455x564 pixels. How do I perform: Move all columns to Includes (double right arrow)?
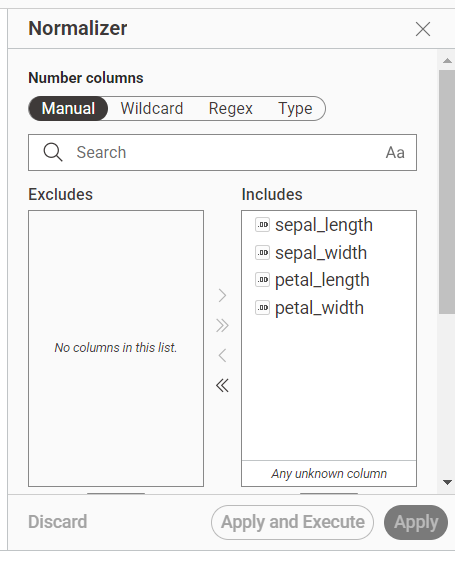pos(222,326)
